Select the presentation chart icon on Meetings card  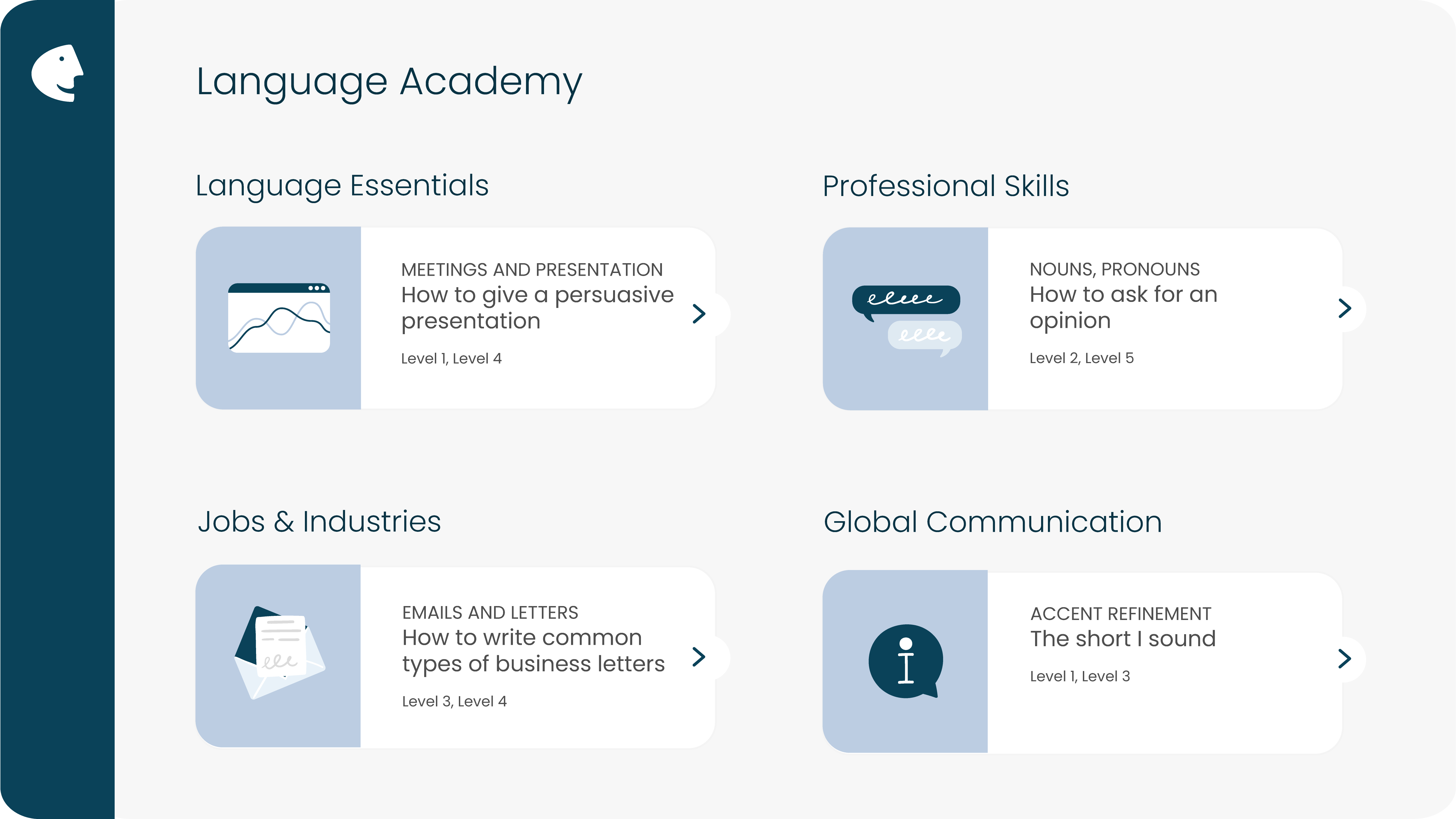pos(278,318)
